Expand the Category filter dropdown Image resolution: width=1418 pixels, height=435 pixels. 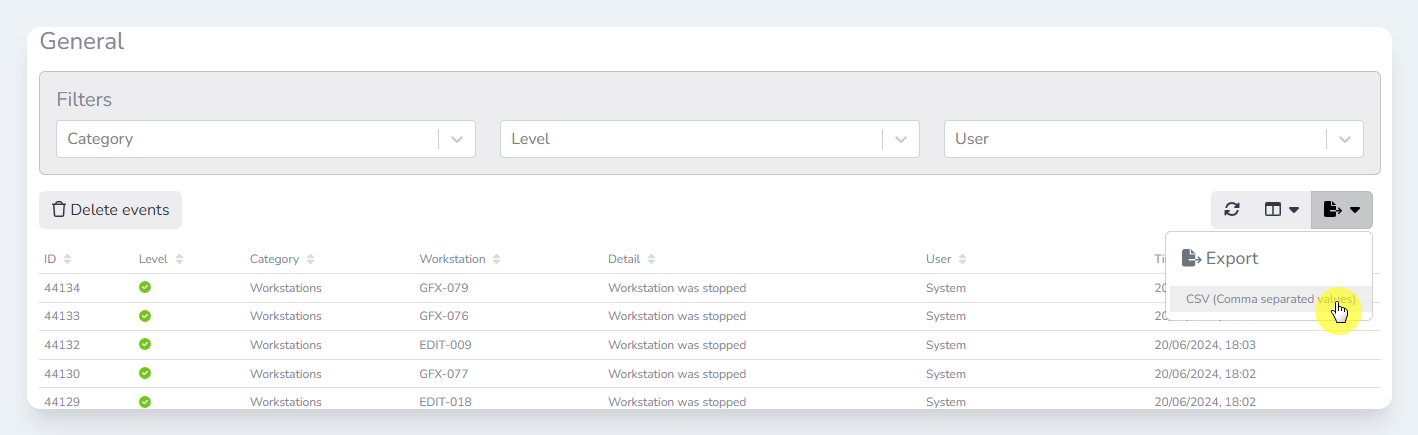coord(457,139)
